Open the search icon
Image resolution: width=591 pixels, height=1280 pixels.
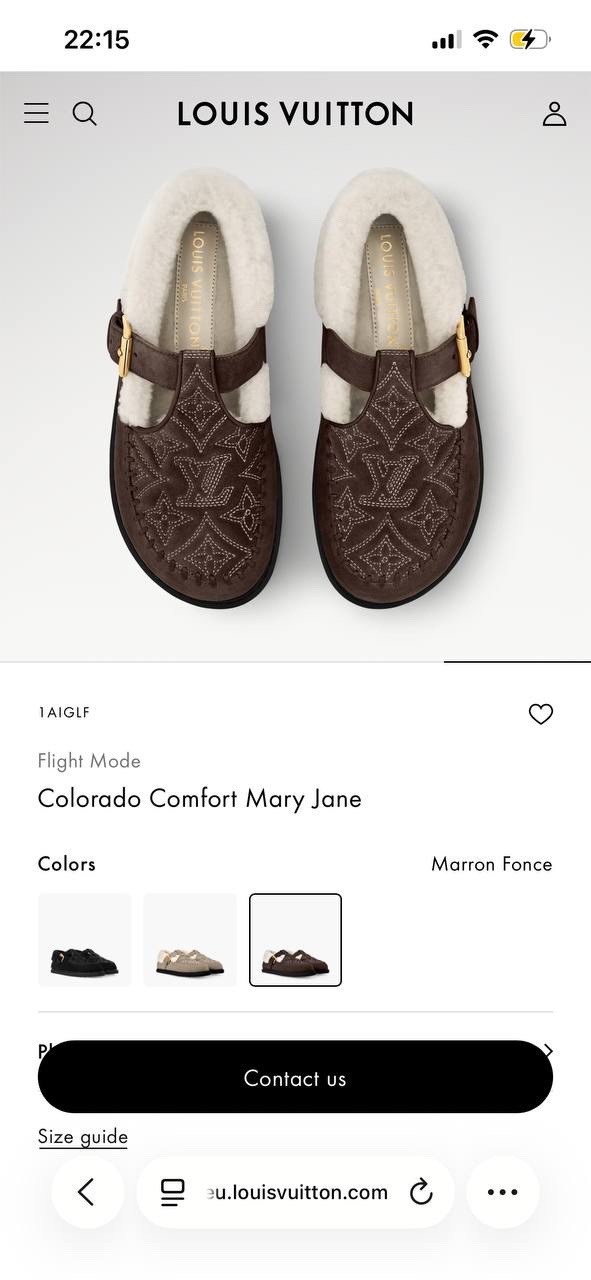(x=85, y=113)
